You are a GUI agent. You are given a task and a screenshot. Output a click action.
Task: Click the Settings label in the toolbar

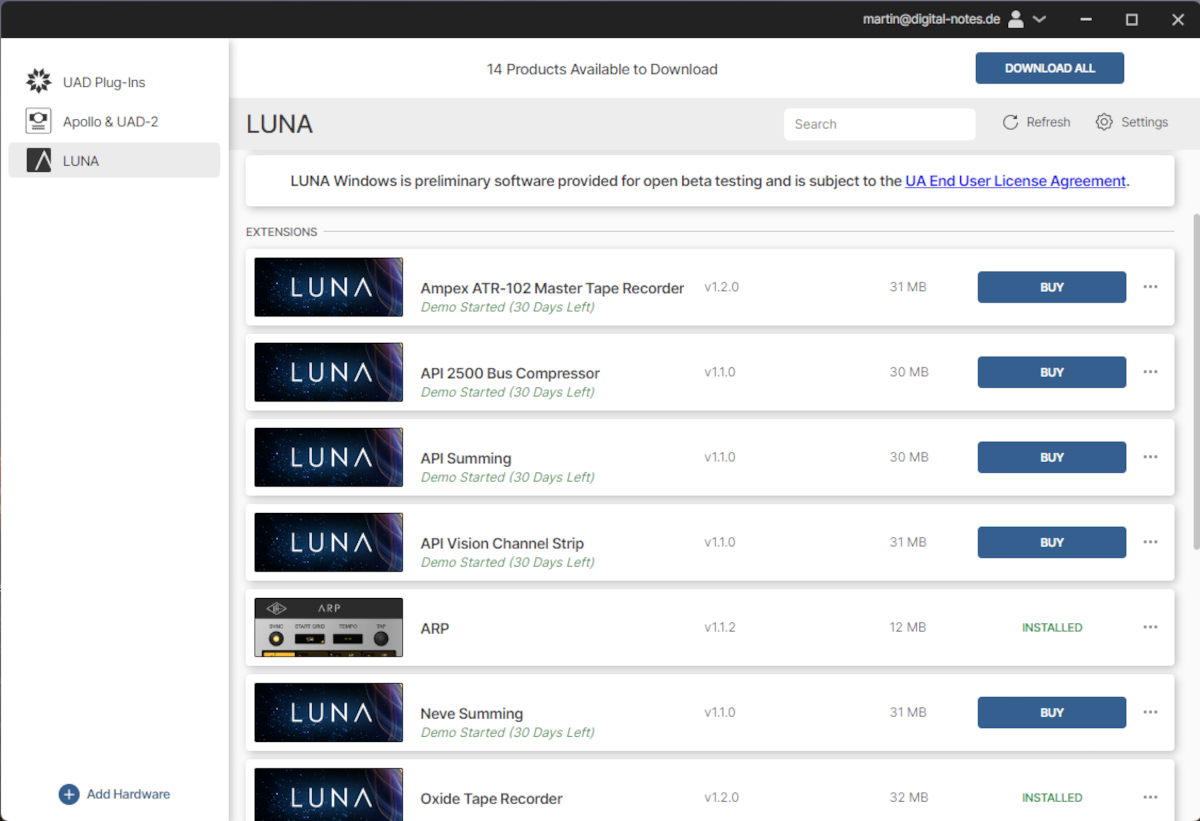click(x=1144, y=122)
